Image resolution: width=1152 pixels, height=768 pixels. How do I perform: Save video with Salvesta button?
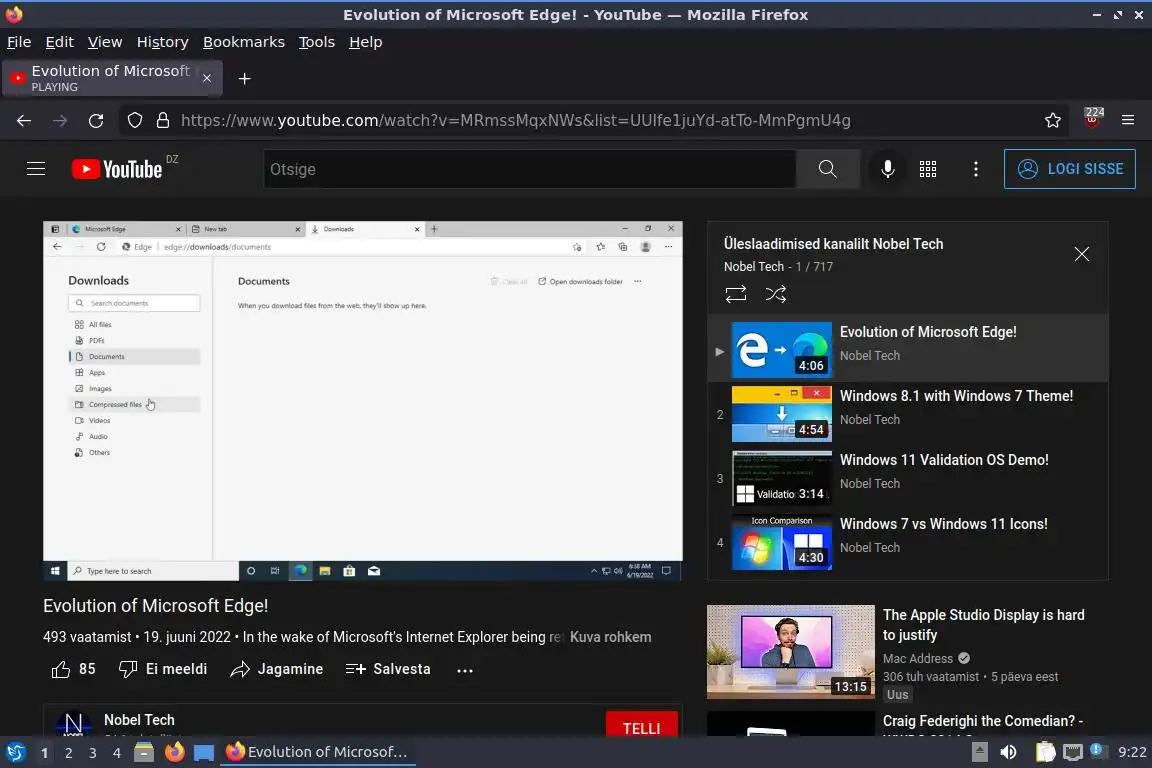point(388,670)
